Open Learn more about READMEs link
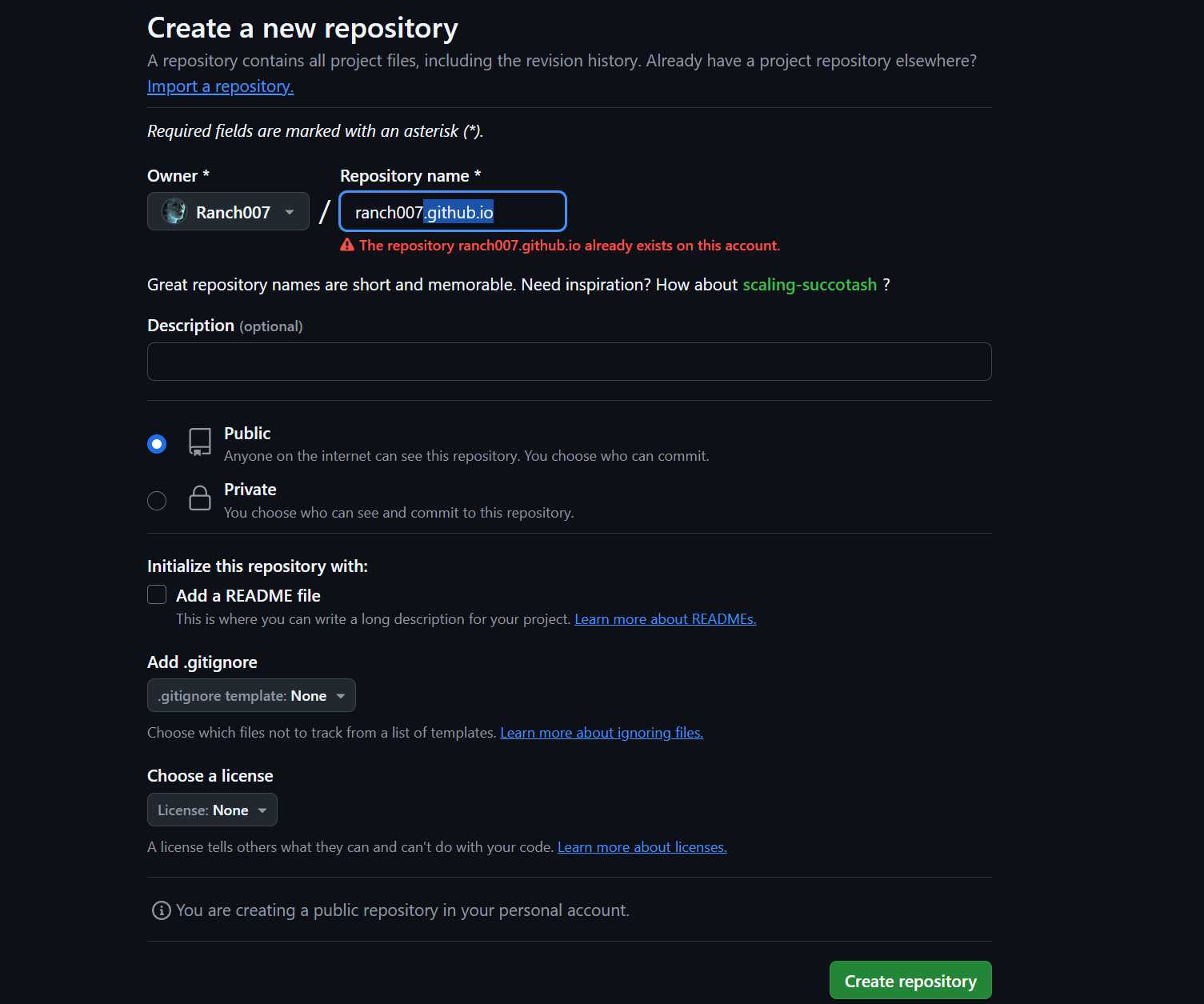 665,619
